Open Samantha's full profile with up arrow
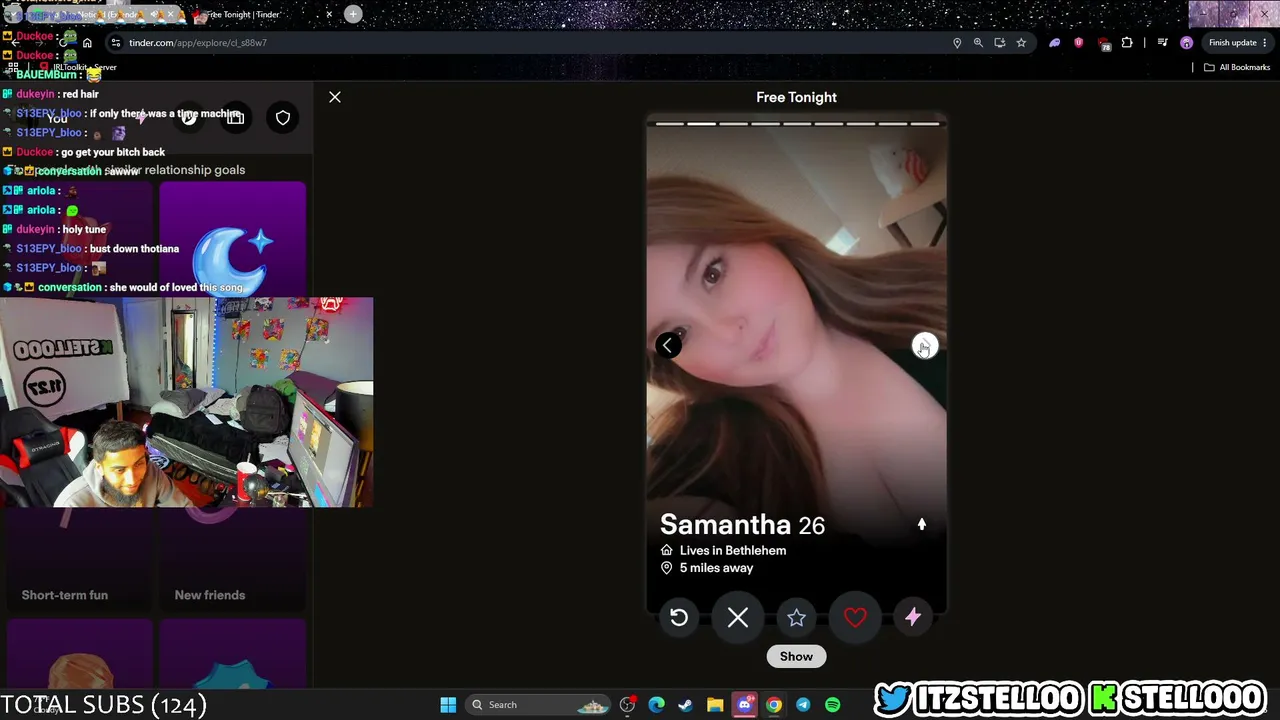Screen dimensions: 1280x720 point(922,524)
